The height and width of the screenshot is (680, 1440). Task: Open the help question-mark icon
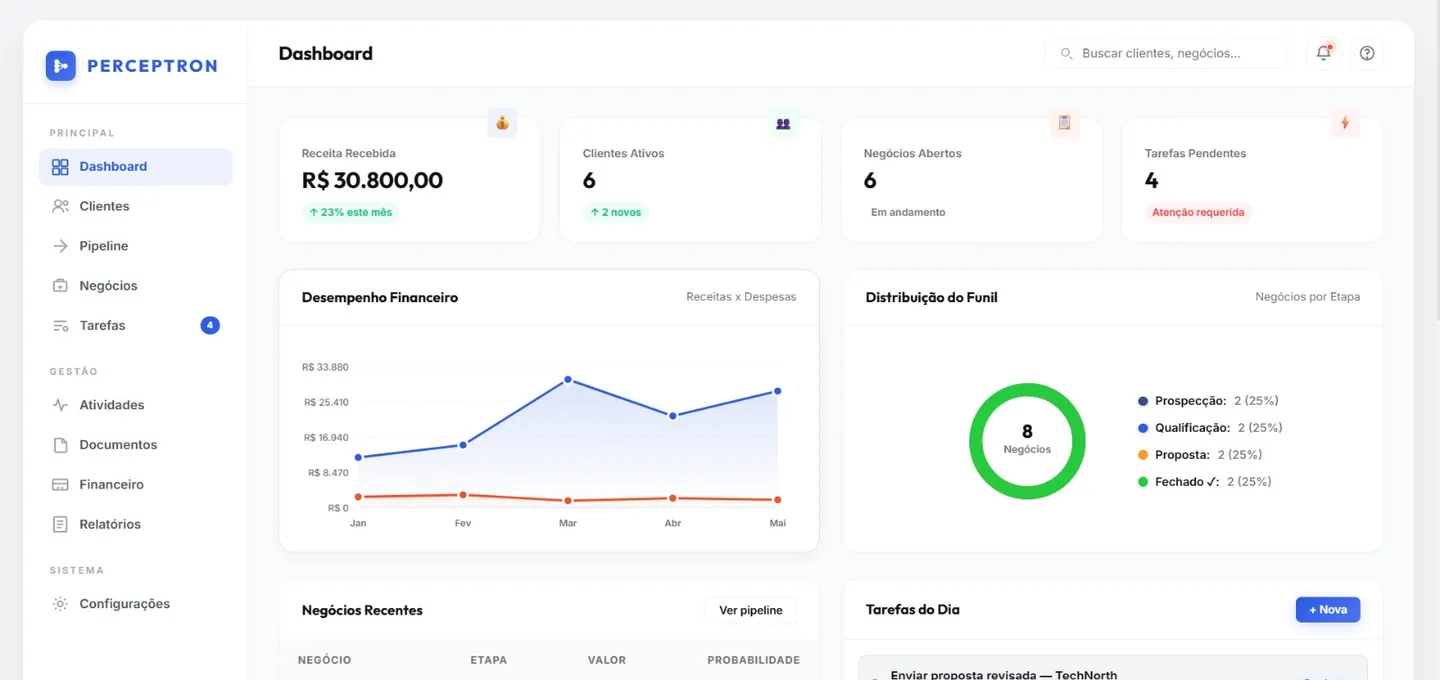click(1367, 53)
